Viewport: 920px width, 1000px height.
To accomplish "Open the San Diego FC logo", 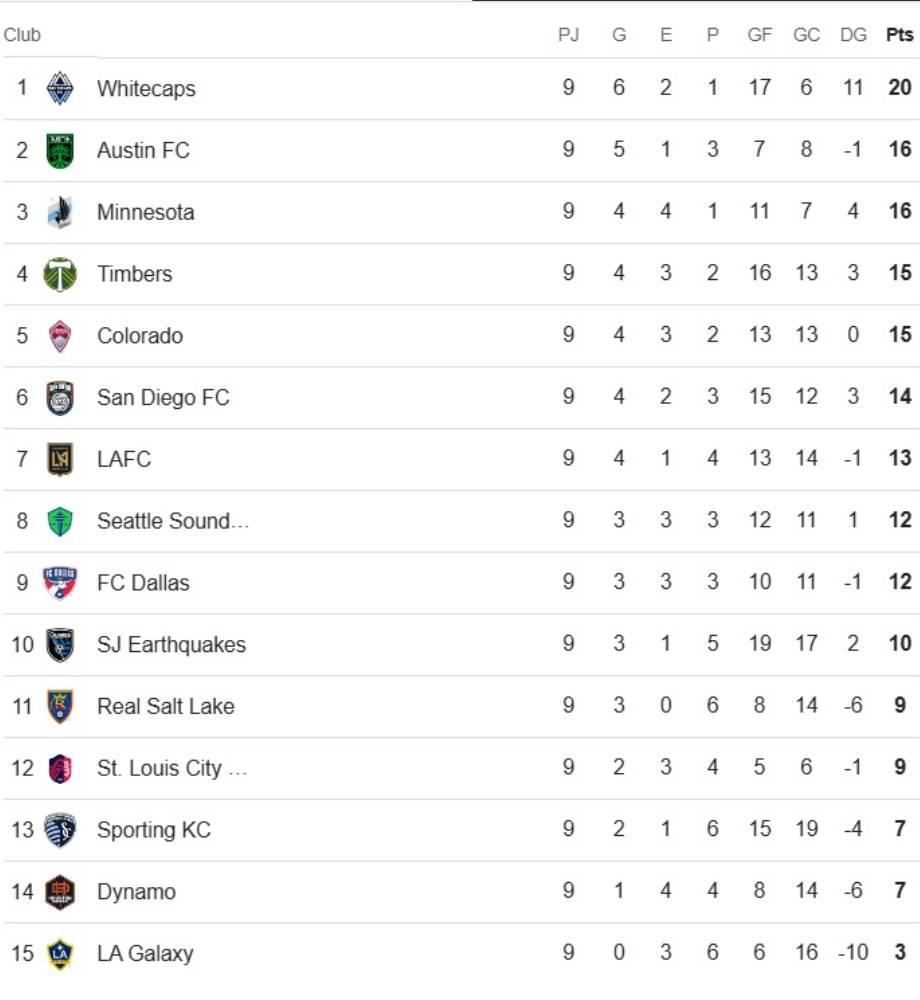I will [60, 398].
